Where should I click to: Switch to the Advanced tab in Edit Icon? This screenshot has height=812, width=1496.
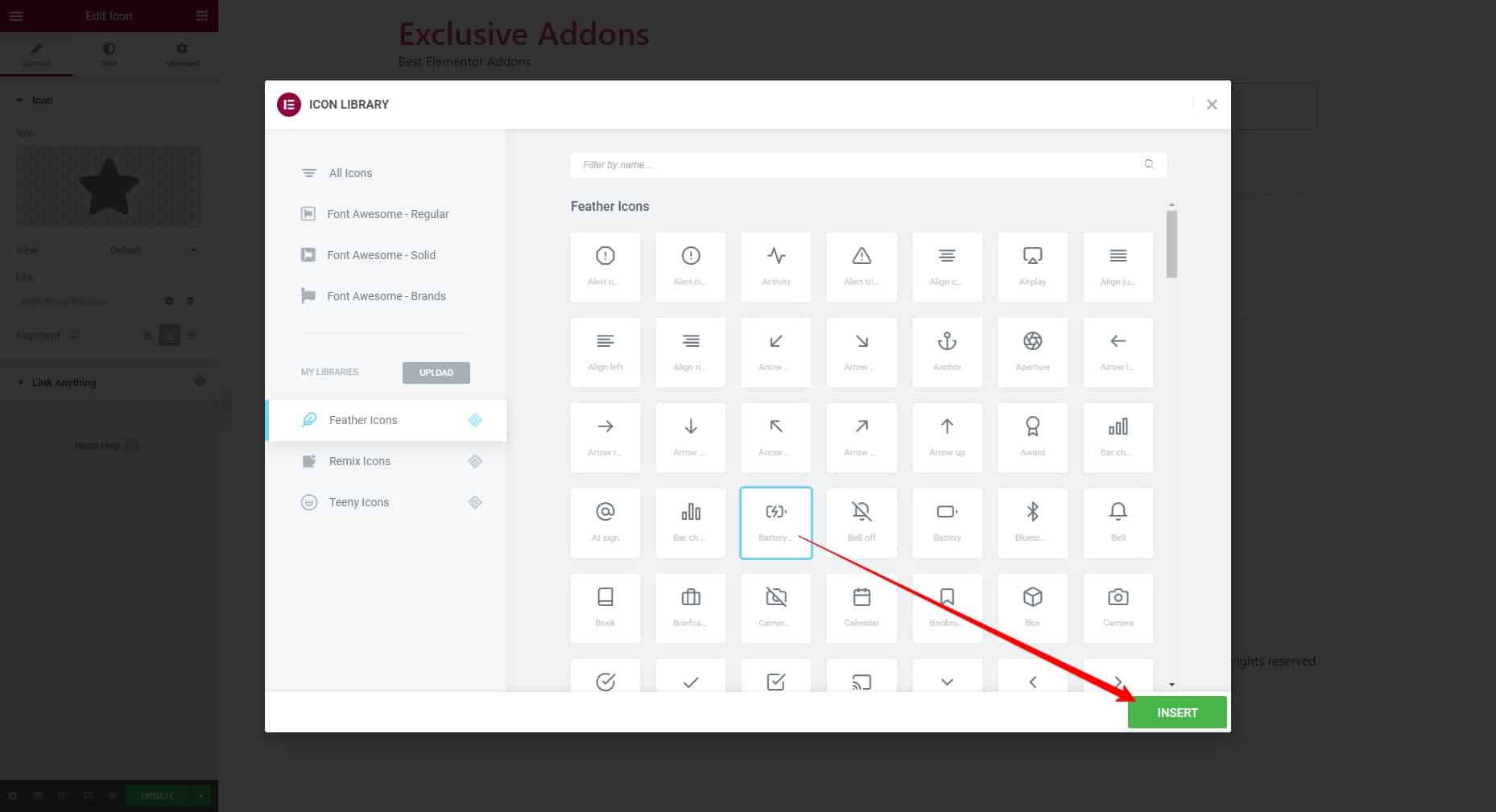(x=182, y=55)
